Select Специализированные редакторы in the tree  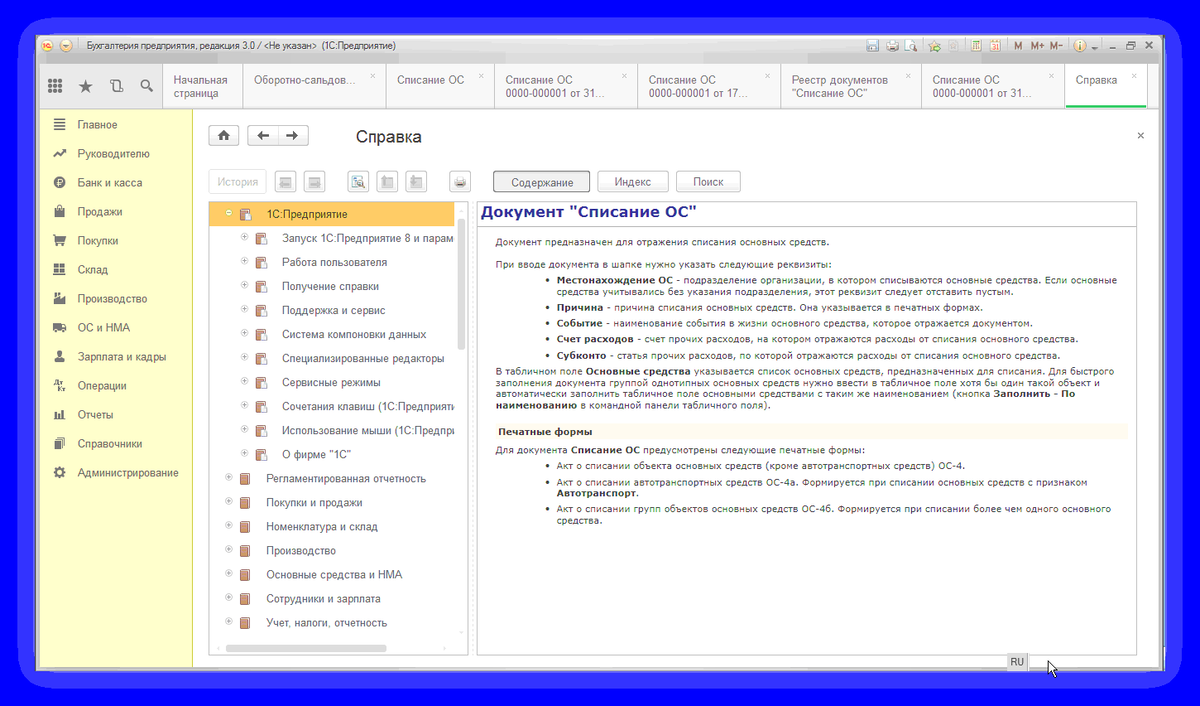363,359
